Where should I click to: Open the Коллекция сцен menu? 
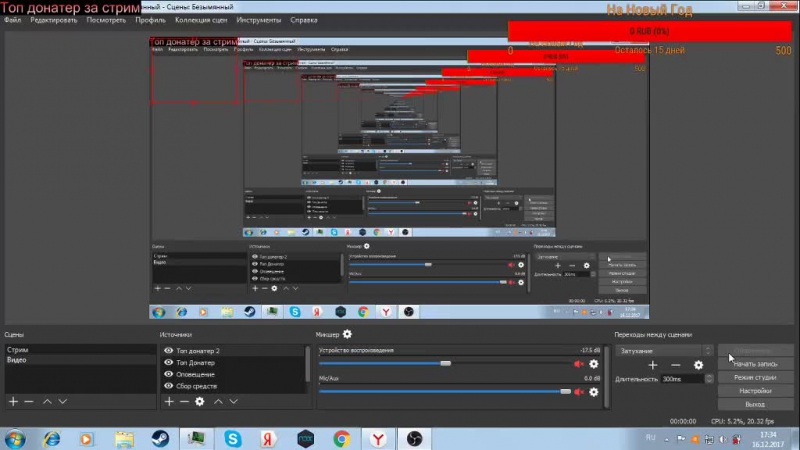[201, 20]
